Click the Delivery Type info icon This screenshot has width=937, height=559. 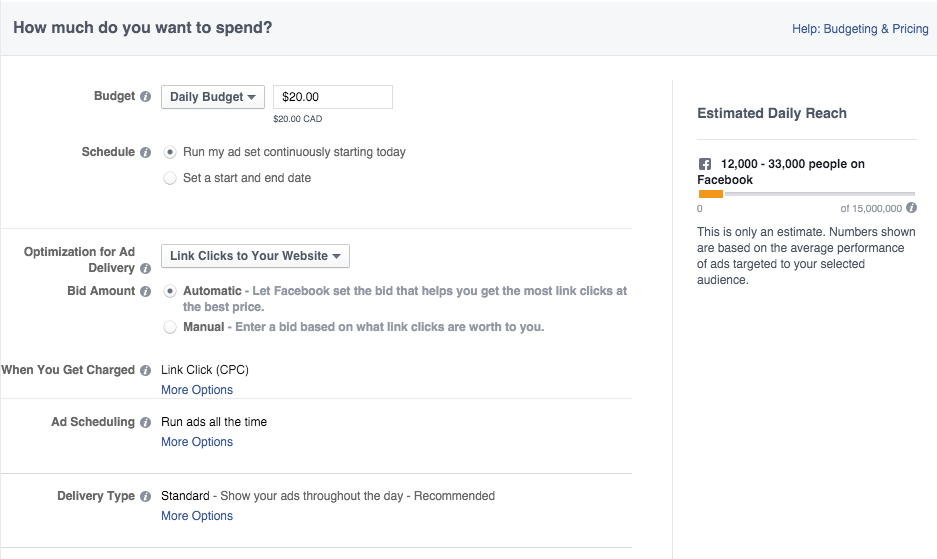146,496
